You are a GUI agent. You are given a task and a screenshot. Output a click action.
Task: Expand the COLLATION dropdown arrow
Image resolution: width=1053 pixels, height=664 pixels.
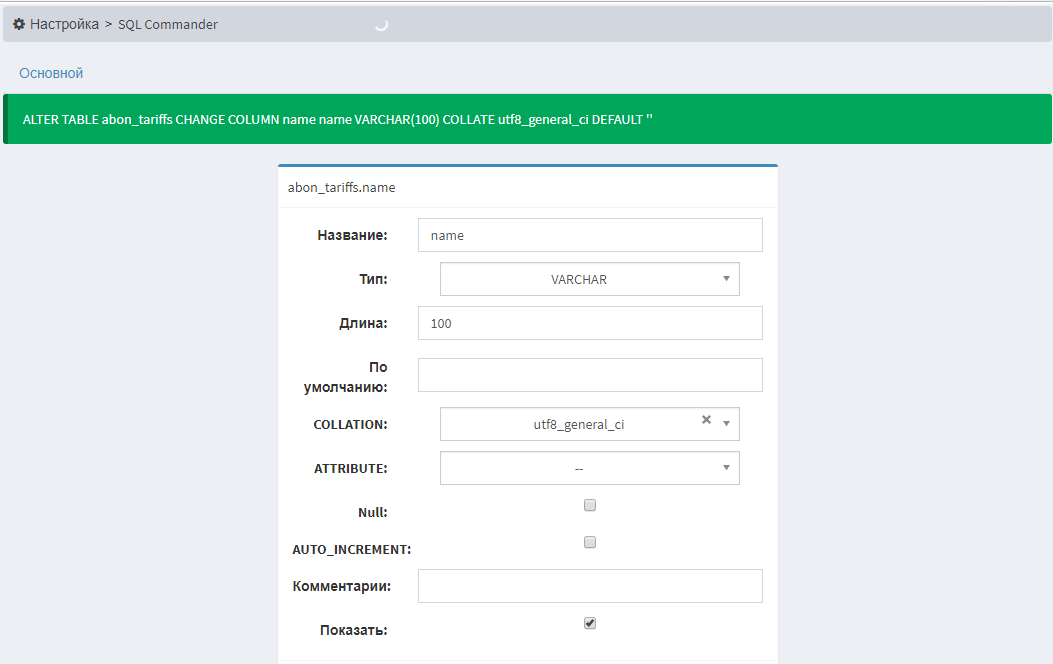[727, 424]
